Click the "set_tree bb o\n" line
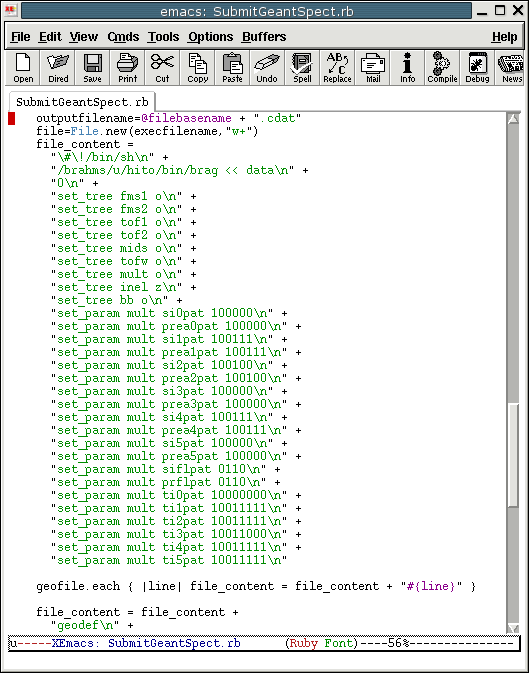 pos(116,300)
